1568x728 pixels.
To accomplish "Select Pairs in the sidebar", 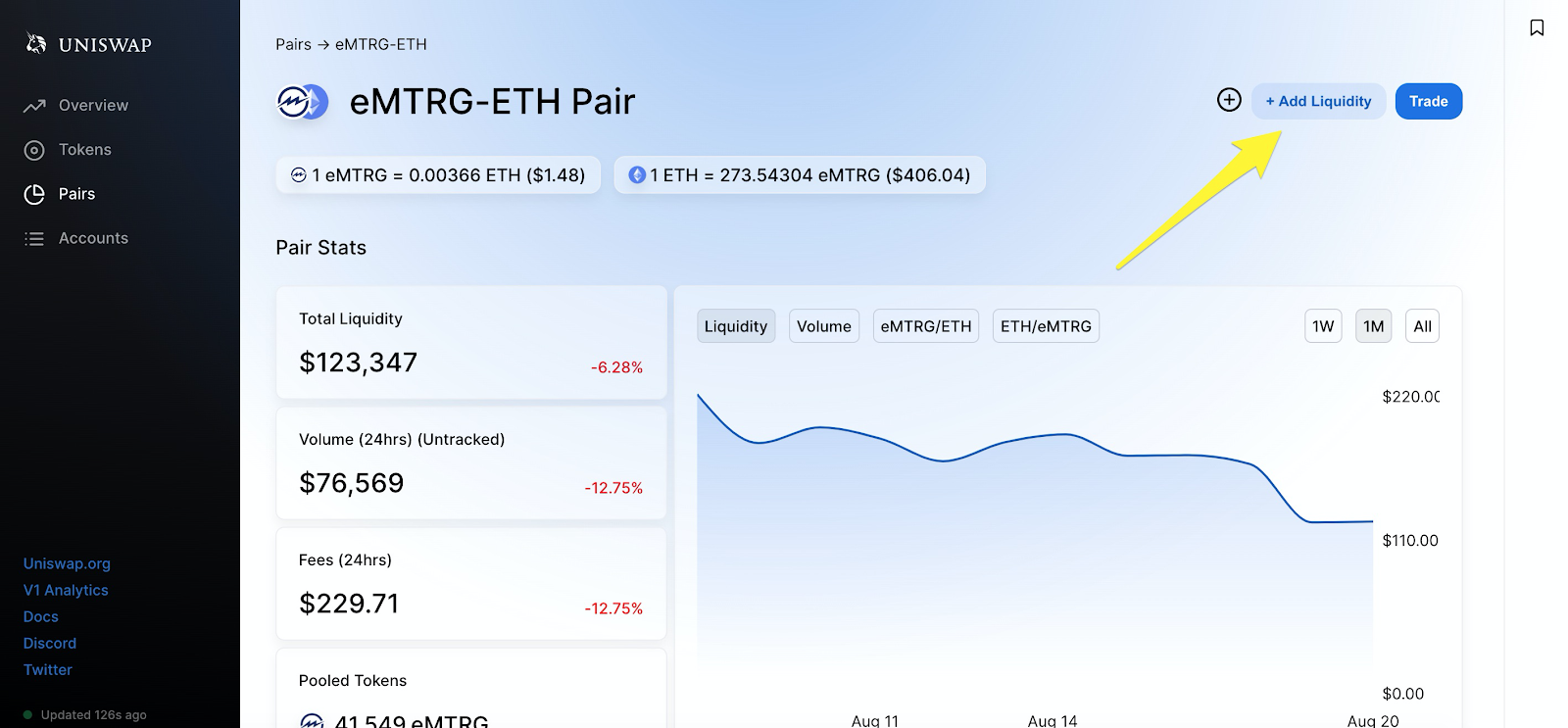I will click(x=76, y=193).
